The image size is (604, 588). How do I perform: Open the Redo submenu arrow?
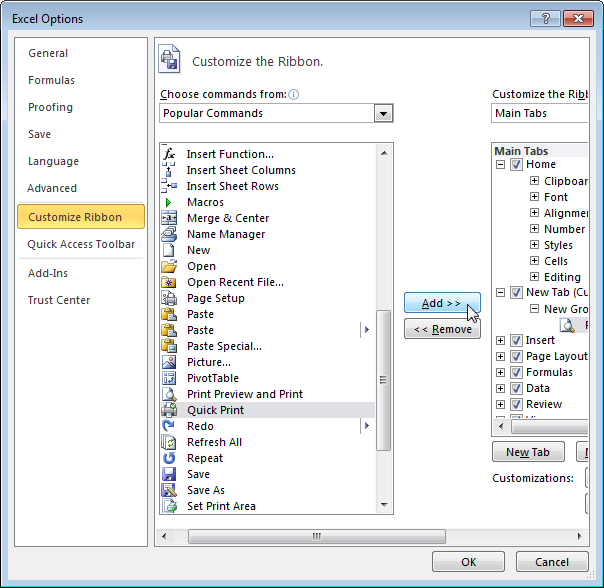click(x=367, y=426)
